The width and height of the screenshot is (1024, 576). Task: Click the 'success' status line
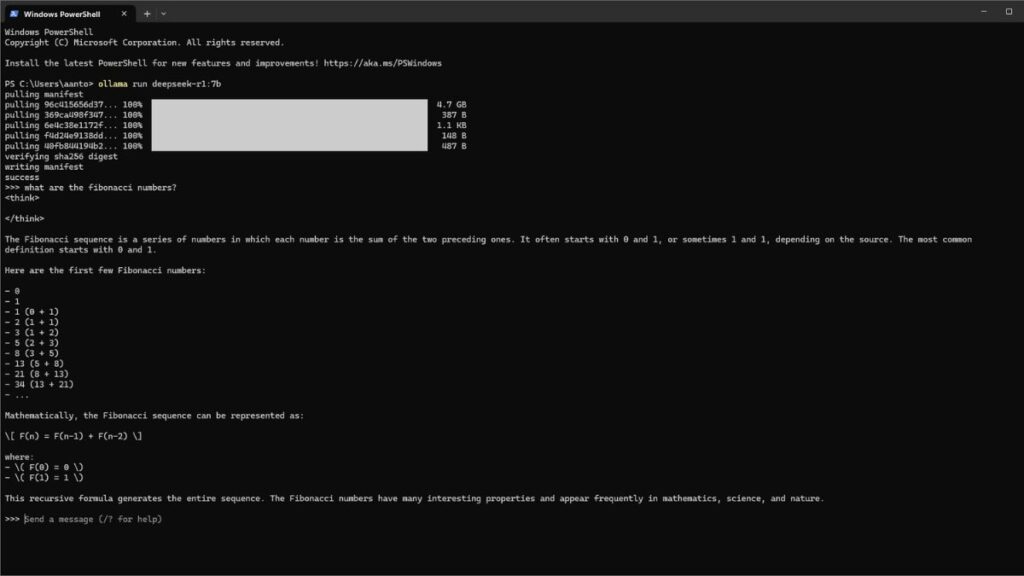[x=22, y=178]
